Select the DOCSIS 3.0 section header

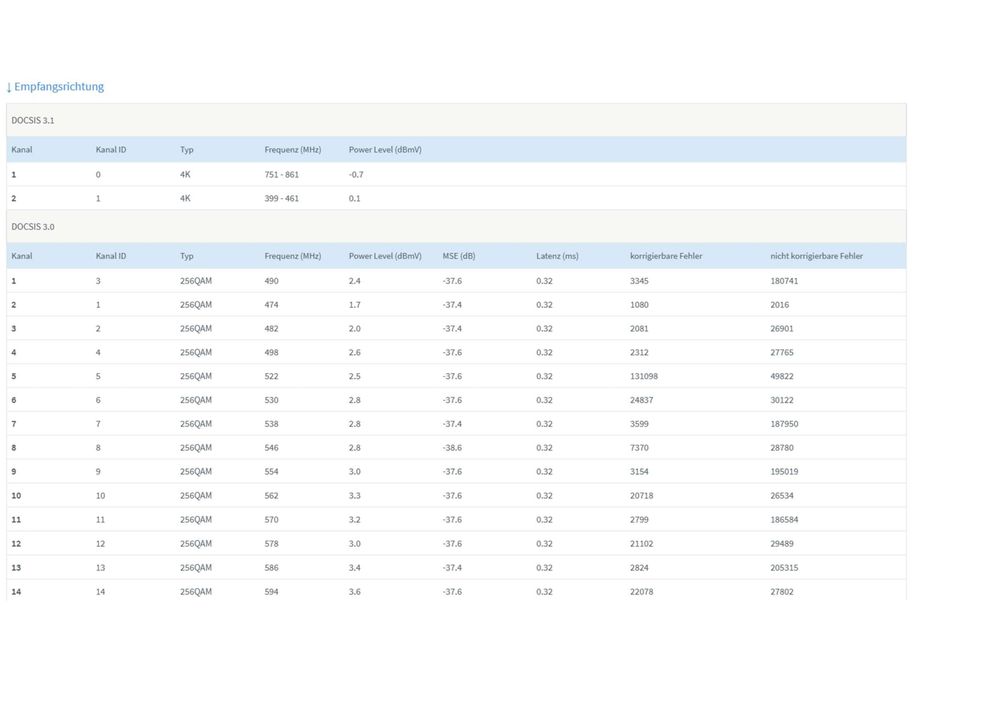pyautogui.click(x=456, y=226)
